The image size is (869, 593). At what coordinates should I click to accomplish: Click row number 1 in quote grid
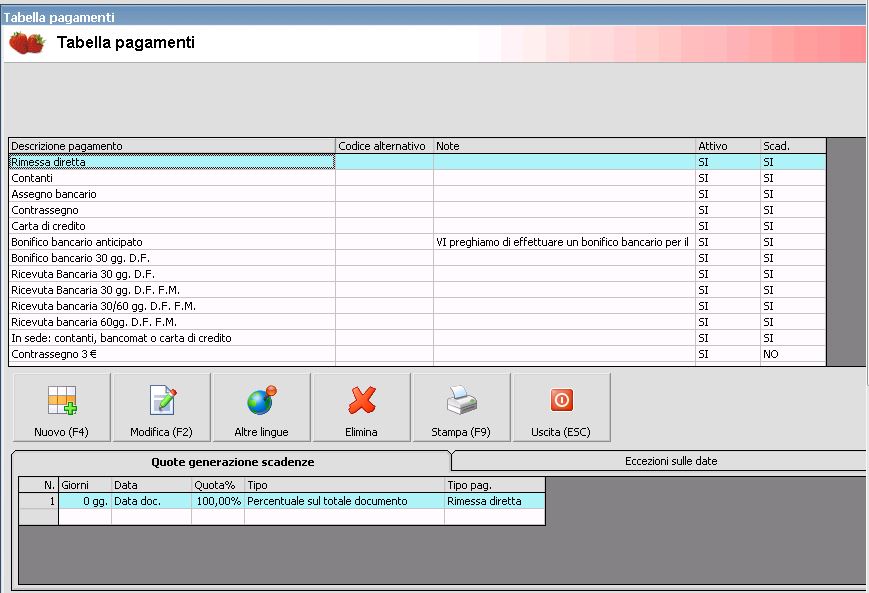click(39, 501)
